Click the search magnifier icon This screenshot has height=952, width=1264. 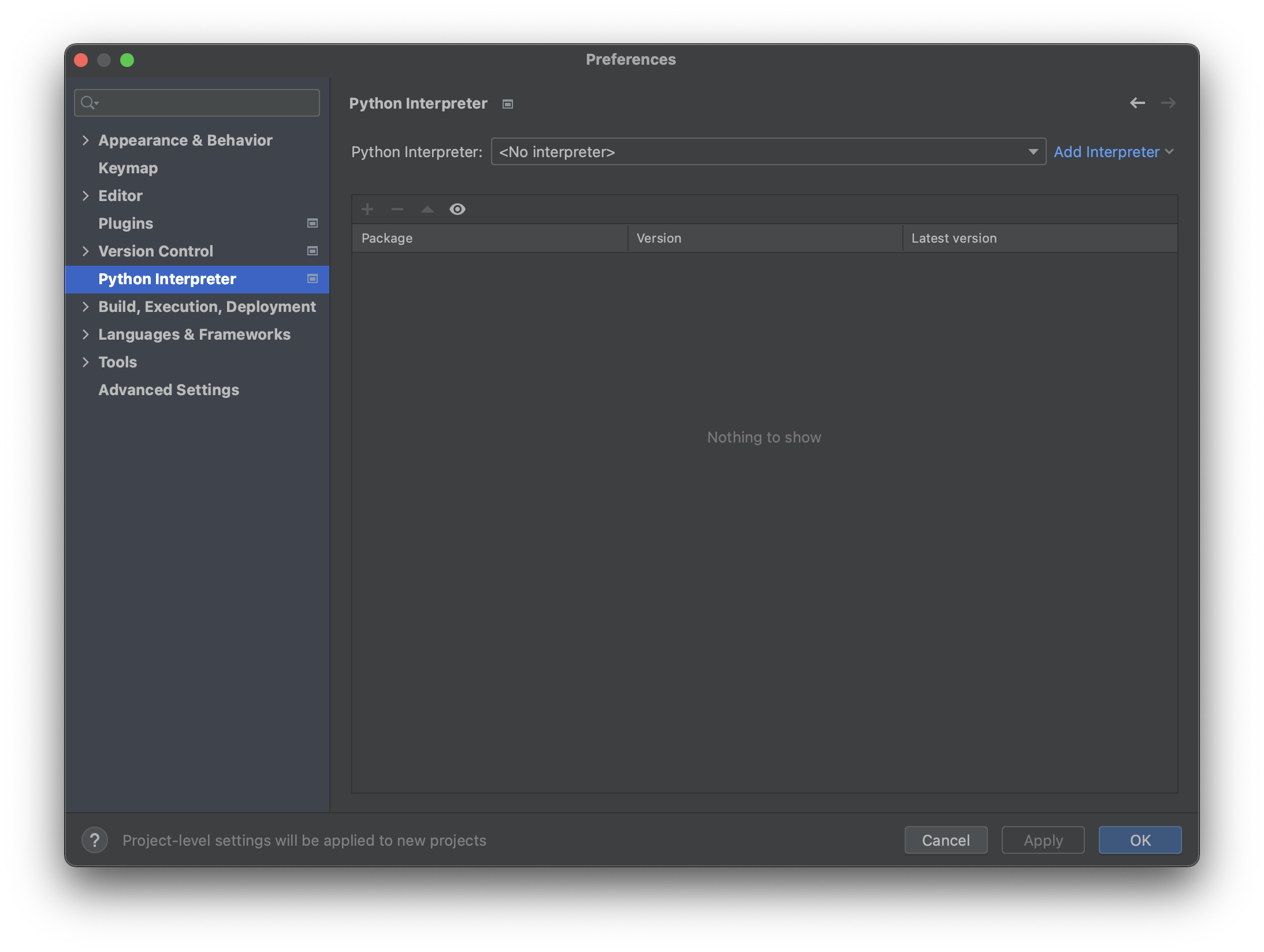click(x=89, y=102)
